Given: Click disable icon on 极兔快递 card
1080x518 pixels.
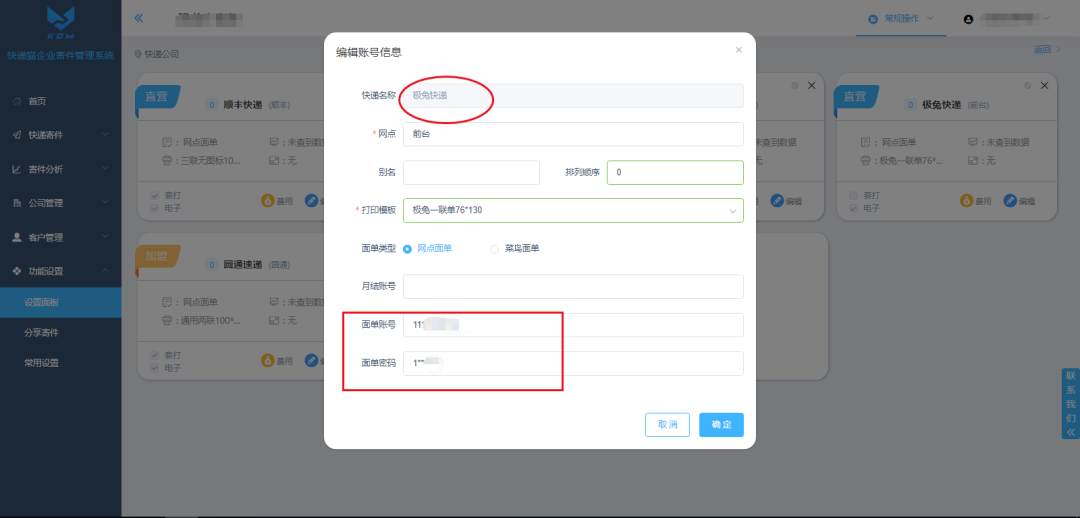Looking at the screenshot, I should (x=1028, y=85).
